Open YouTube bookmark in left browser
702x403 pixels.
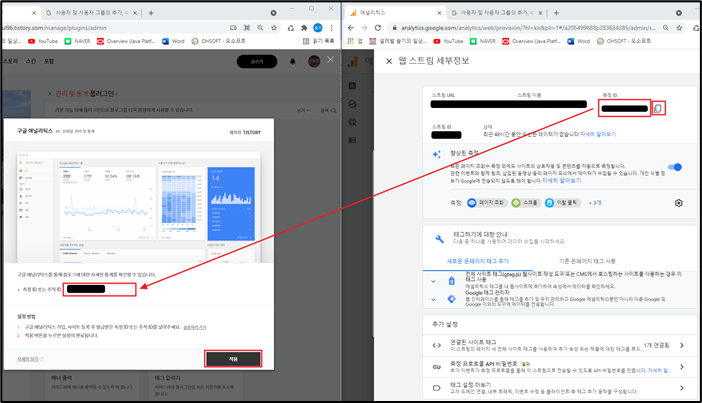coord(43,41)
